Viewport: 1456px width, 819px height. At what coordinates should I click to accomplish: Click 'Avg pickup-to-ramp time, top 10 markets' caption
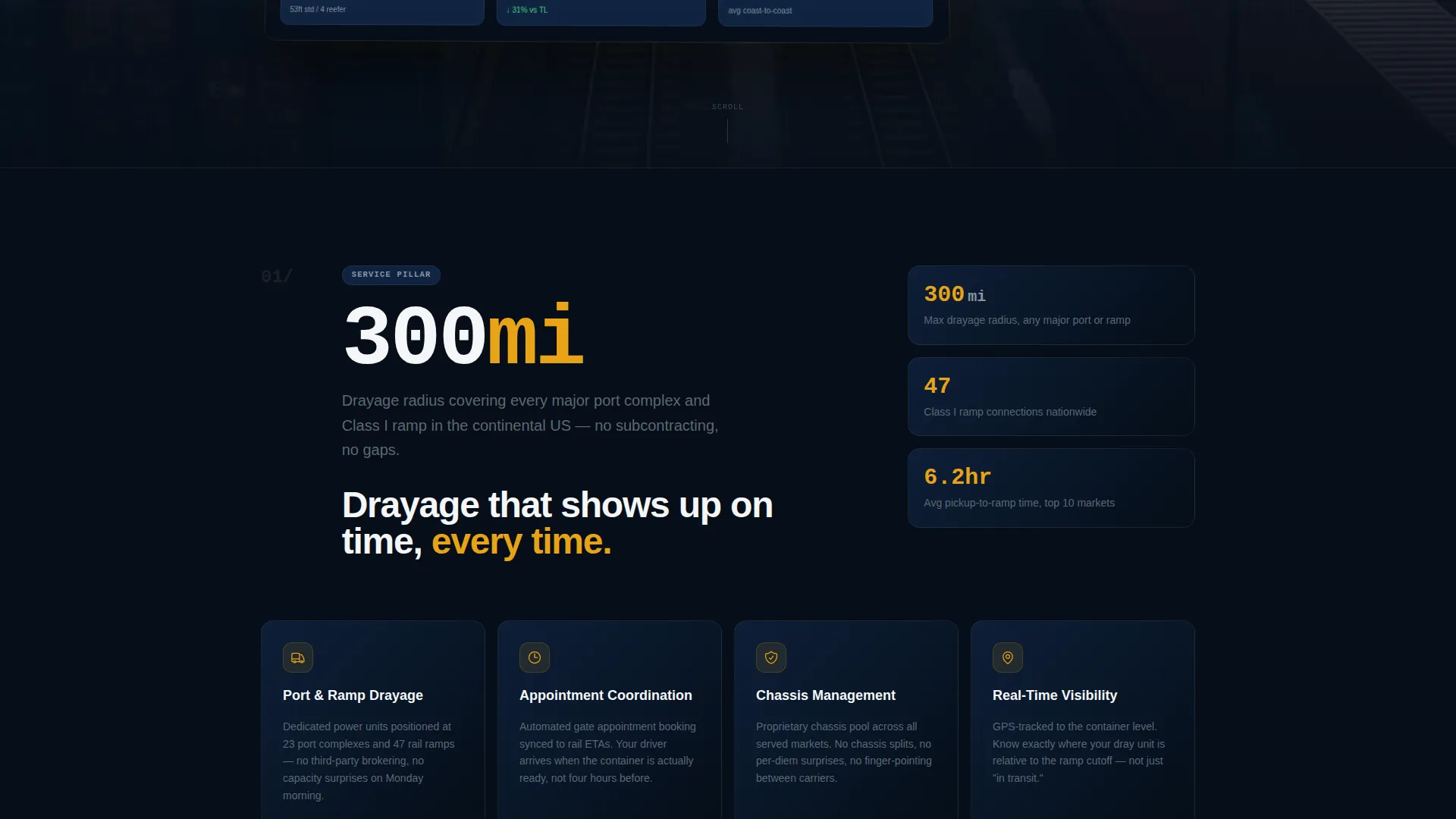1019,503
